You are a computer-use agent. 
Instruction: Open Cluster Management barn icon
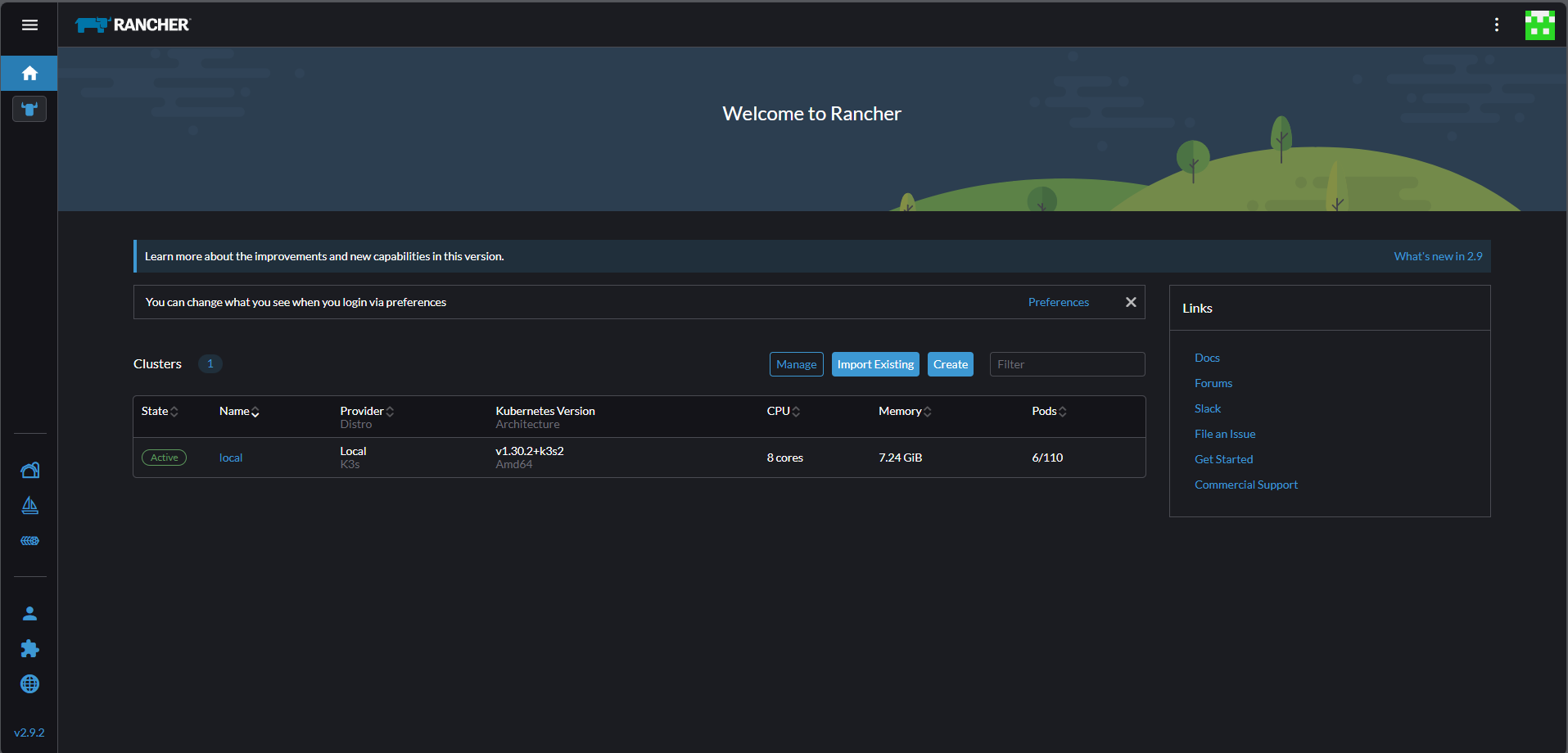pos(29,470)
